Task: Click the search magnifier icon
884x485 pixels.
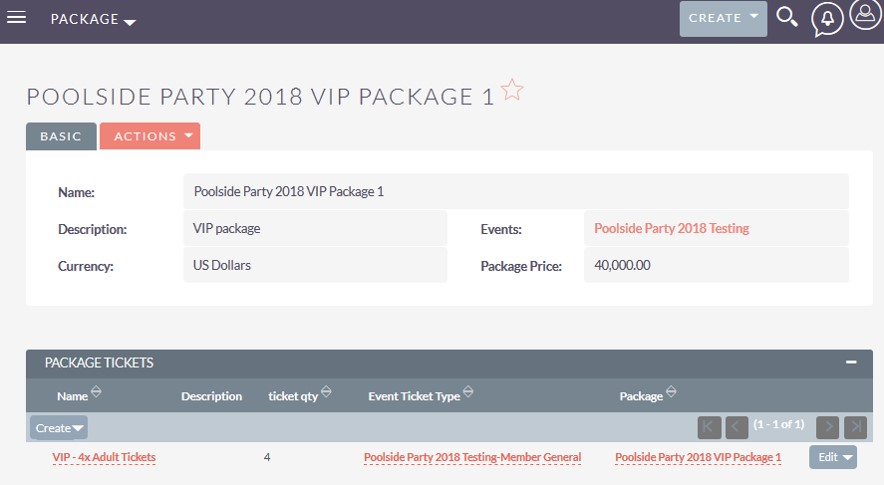Action: pyautogui.click(x=786, y=17)
